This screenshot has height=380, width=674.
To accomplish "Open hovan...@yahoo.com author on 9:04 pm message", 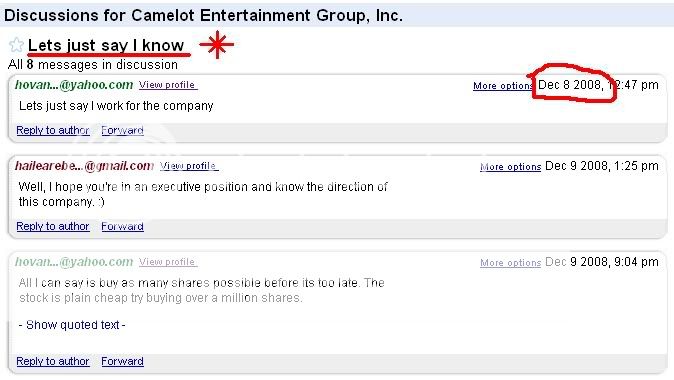I will pos(74,261).
